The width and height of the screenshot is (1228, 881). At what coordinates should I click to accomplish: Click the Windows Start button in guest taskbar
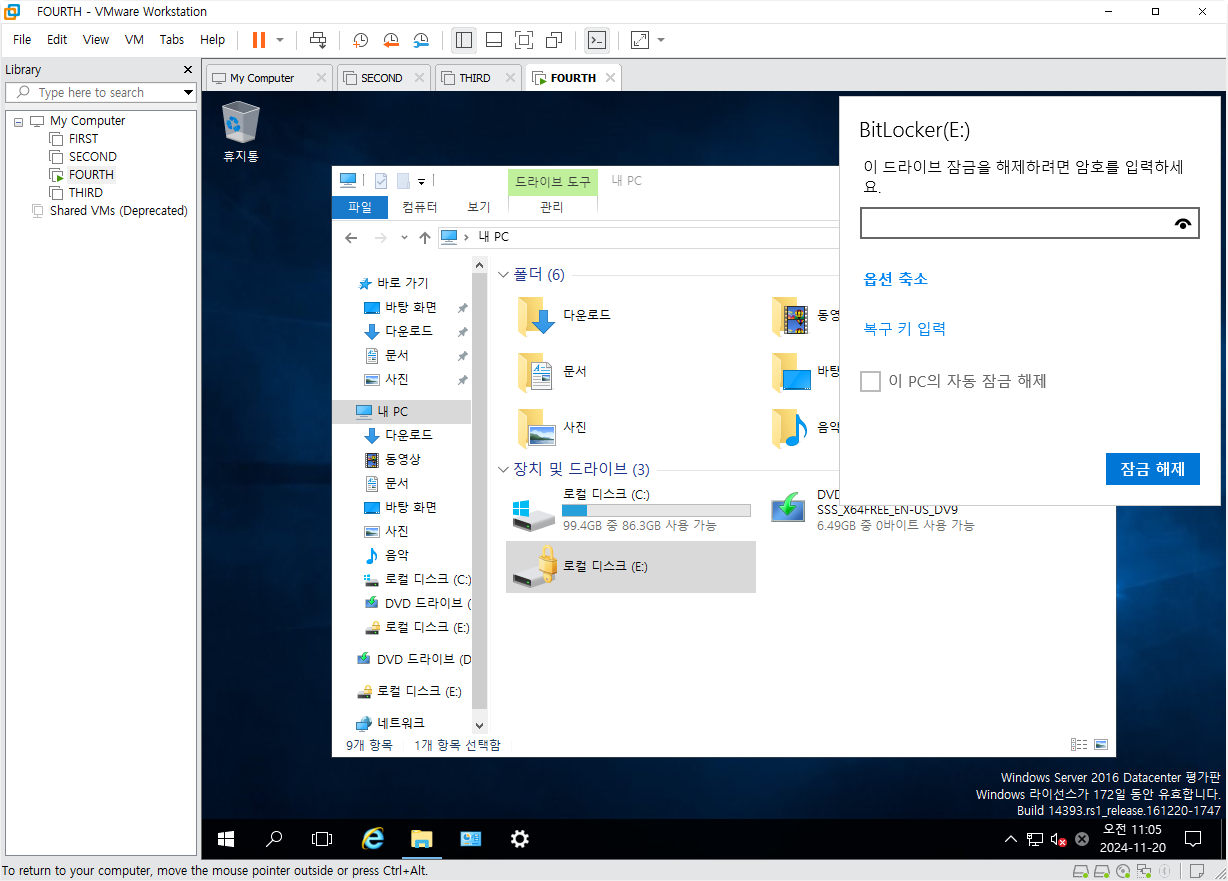[226, 839]
